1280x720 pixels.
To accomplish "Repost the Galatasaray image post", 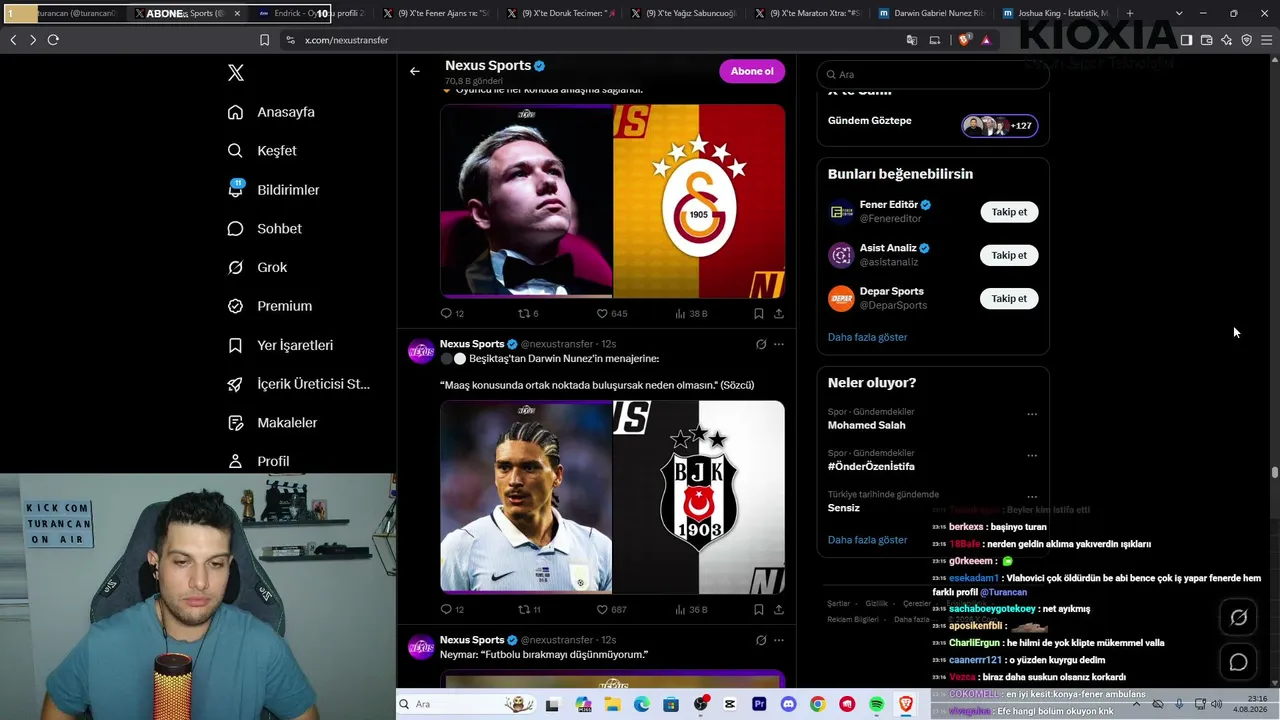I will 528,313.
